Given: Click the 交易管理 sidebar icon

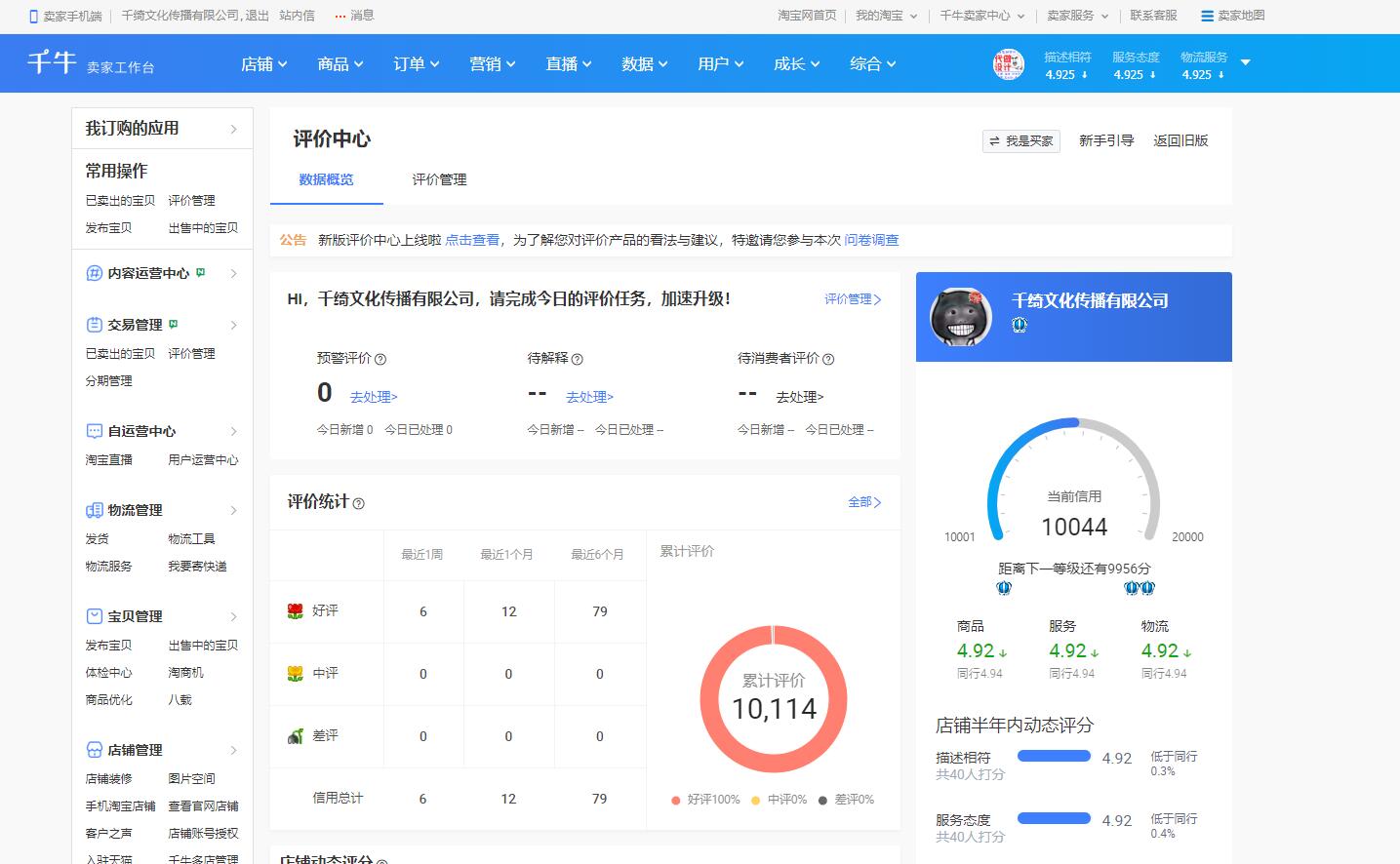Looking at the screenshot, I should (x=95, y=325).
